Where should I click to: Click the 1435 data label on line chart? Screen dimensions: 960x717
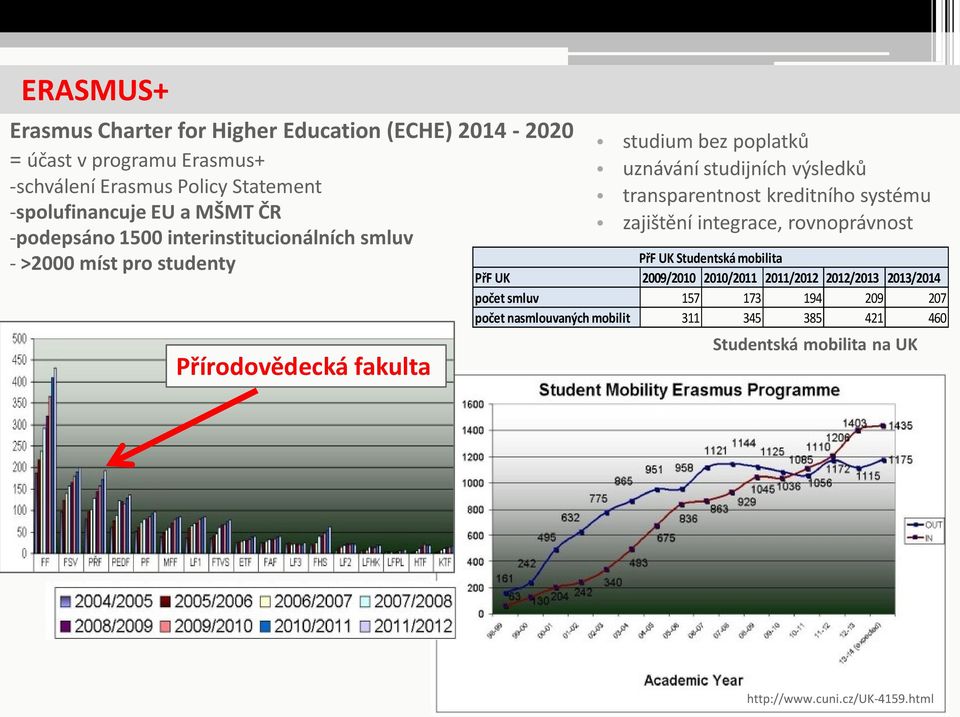click(900, 426)
